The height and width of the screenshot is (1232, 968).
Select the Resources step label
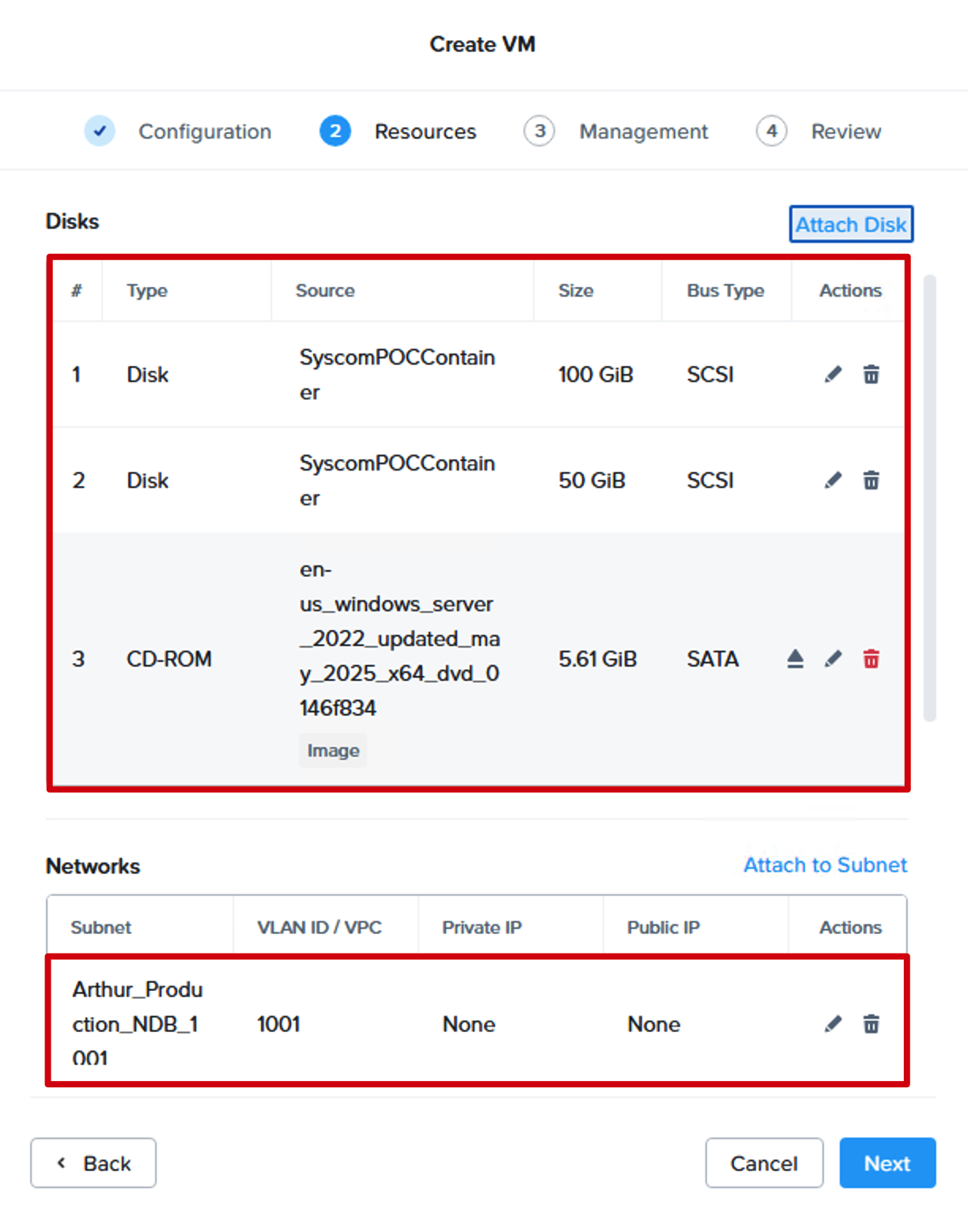pyautogui.click(x=425, y=131)
